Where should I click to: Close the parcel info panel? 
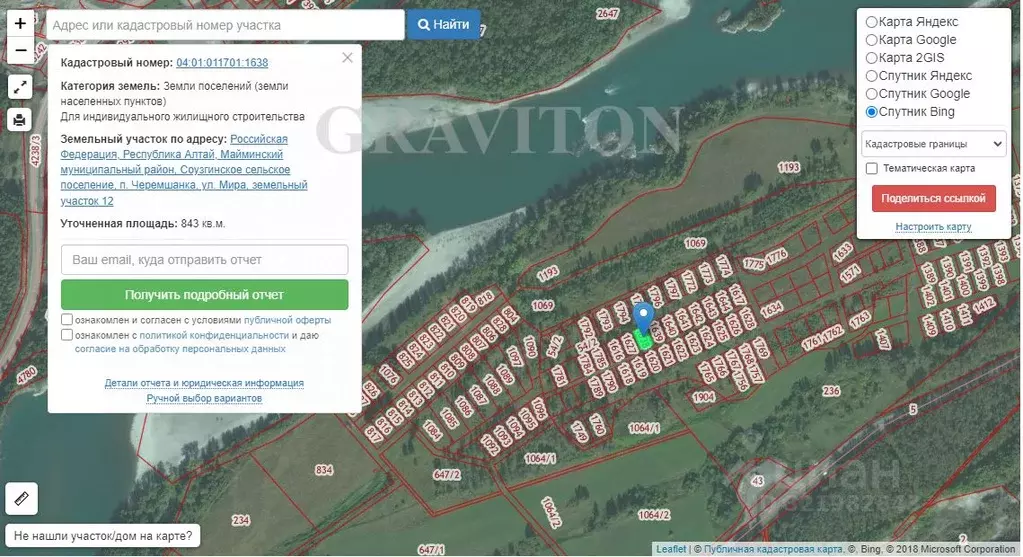tap(347, 58)
